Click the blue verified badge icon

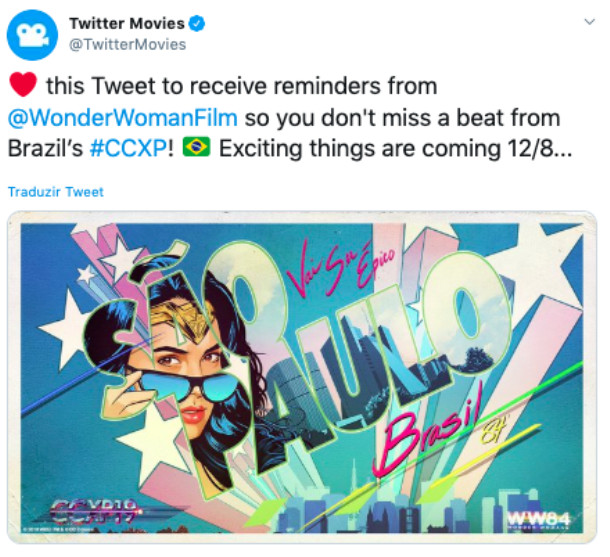point(197,24)
